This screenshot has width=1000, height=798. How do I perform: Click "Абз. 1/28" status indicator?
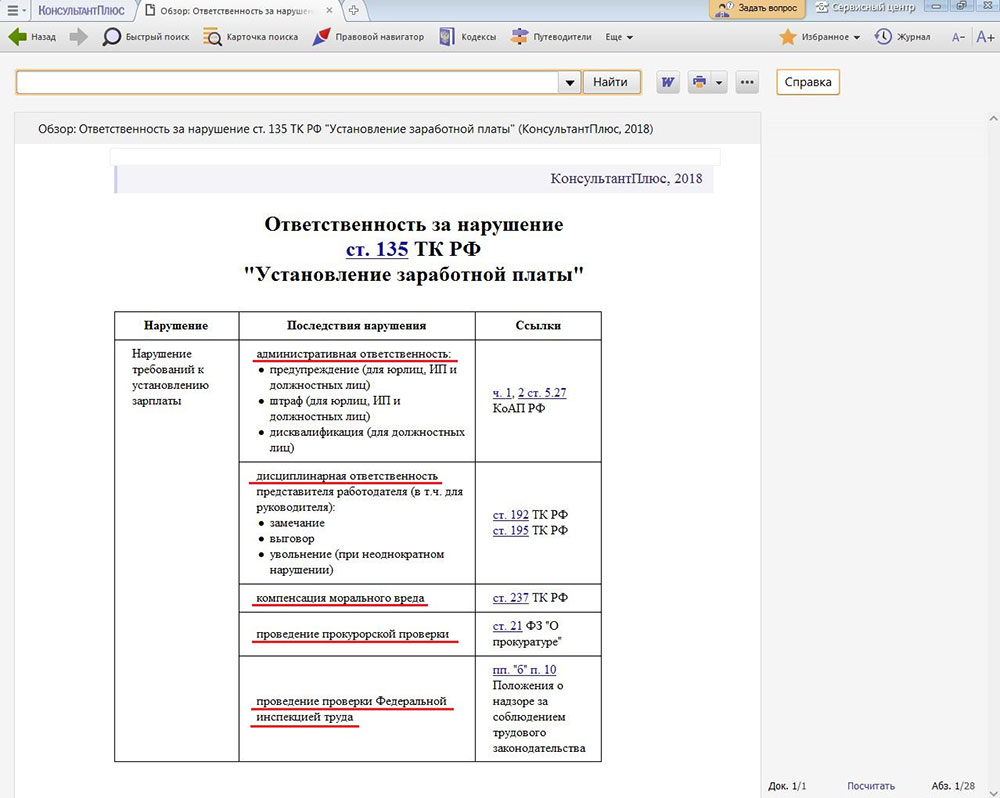(x=953, y=786)
